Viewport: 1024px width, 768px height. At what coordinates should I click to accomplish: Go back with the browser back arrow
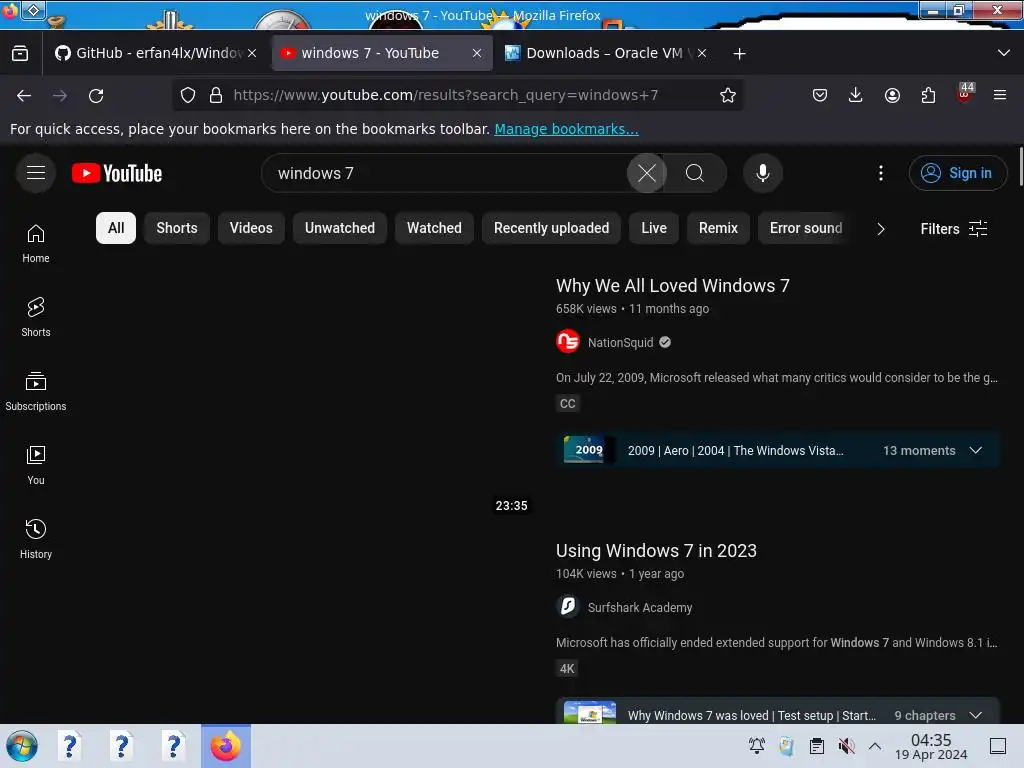pyautogui.click(x=24, y=95)
